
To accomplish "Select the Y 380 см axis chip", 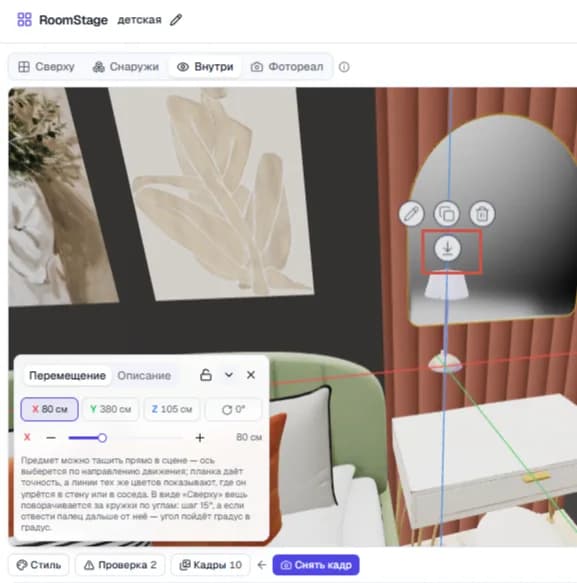I will [x=110, y=409].
